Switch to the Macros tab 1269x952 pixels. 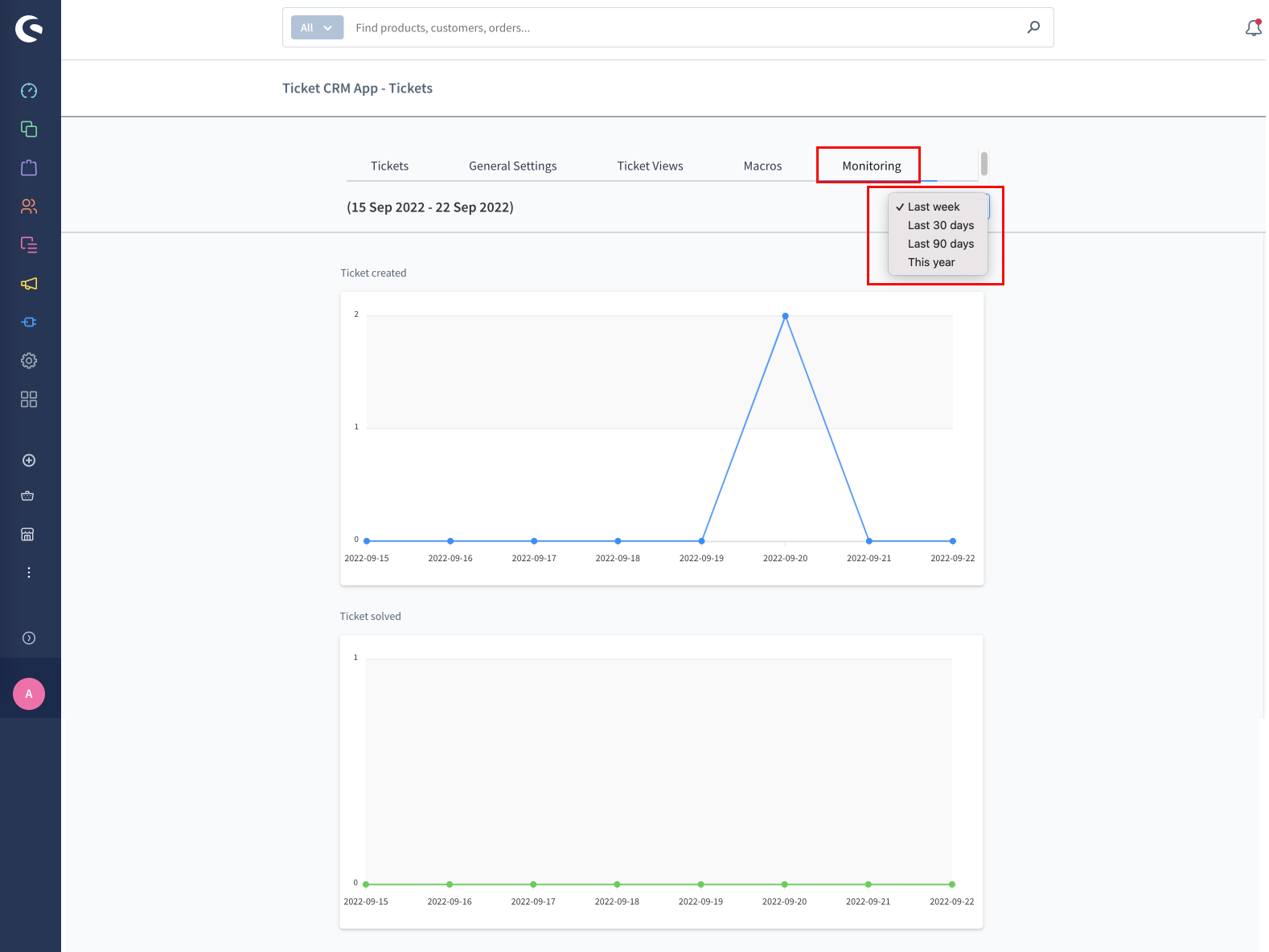tap(763, 166)
